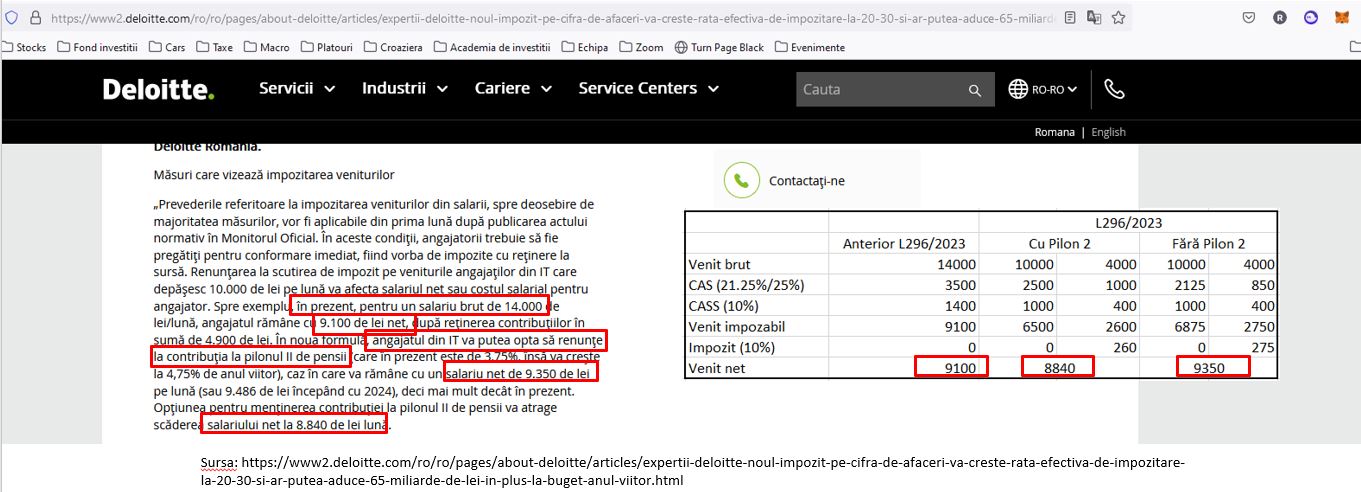Image resolution: width=1361 pixels, height=492 pixels.
Task: Click the 'Venit brut' row label
Action: coord(720,265)
